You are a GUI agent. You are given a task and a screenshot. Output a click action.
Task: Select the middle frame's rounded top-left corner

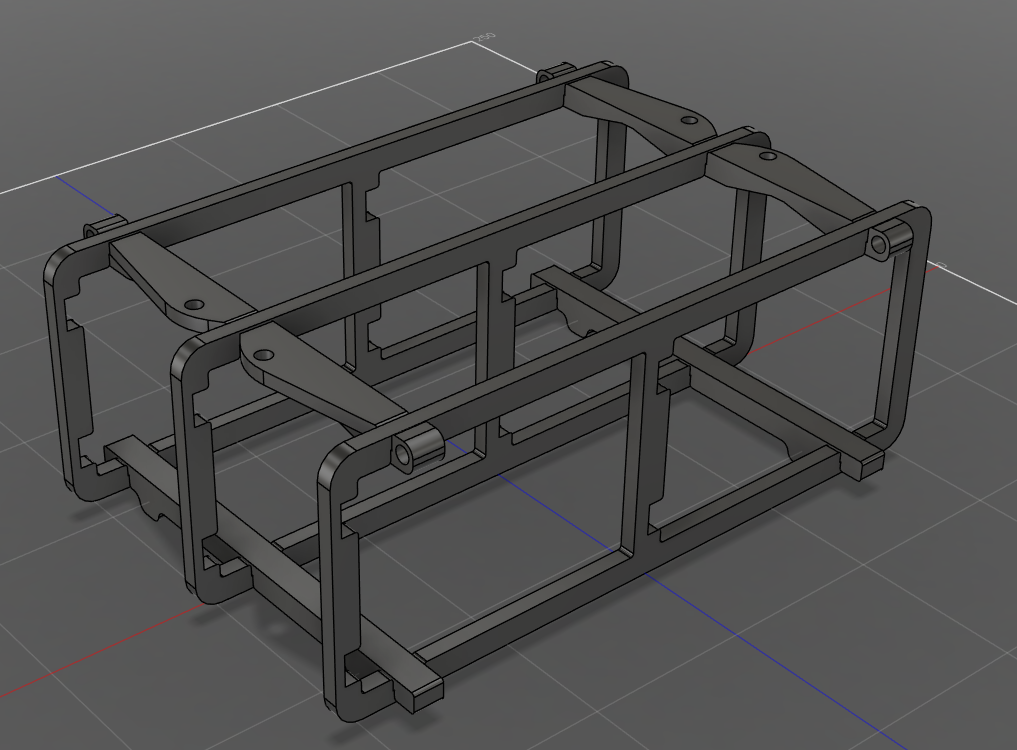pyautogui.click(x=186, y=349)
